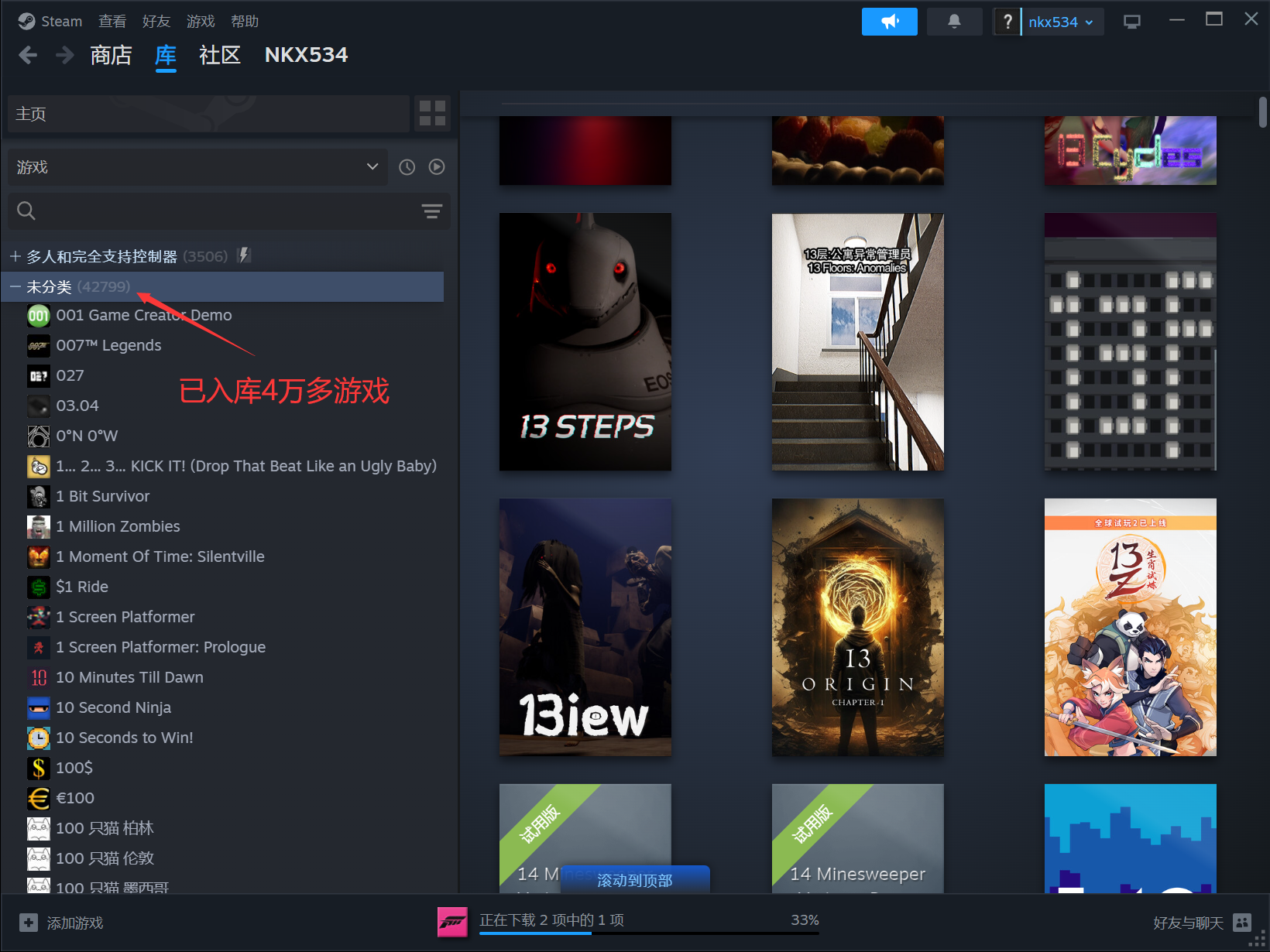The image size is (1270, 952).
Task: Open announcements megaphone button
Action: coord(890,22)
